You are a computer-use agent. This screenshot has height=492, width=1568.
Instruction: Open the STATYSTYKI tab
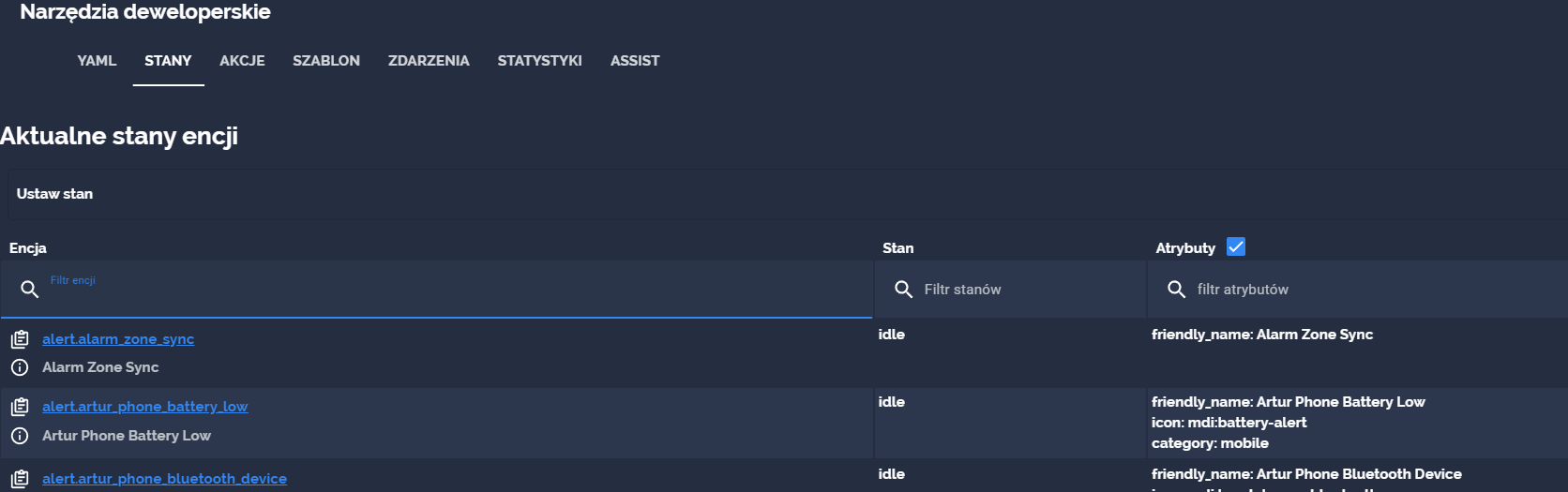[x=540, y=61]
